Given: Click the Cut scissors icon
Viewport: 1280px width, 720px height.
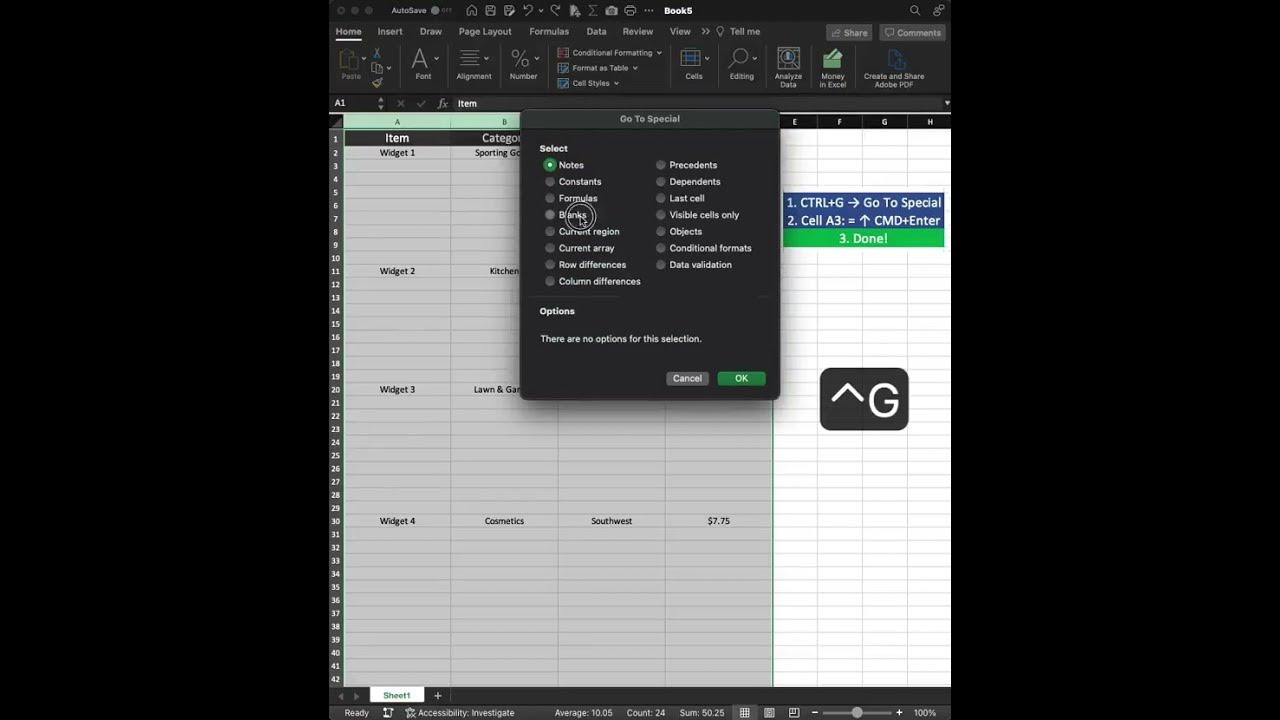Looking at the screenshot, I should click(377, 53).
